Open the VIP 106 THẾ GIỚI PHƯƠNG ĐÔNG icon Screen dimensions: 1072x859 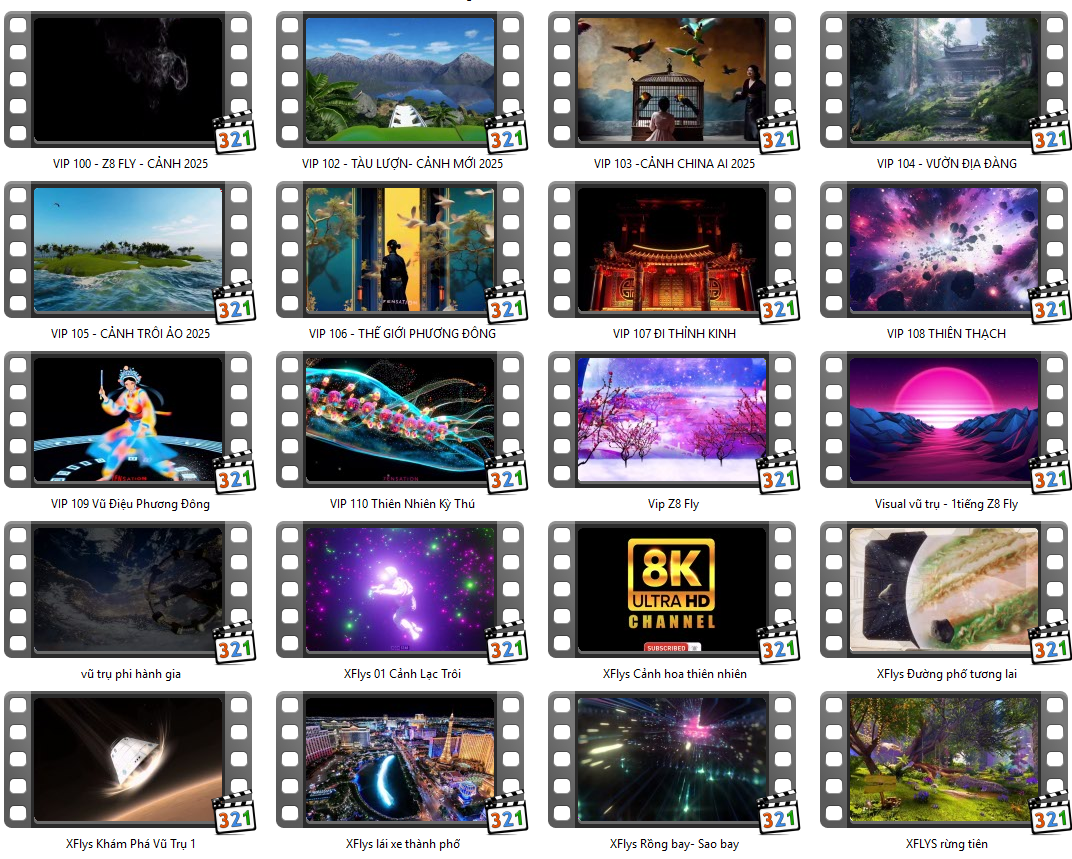[x=400, y=250]
